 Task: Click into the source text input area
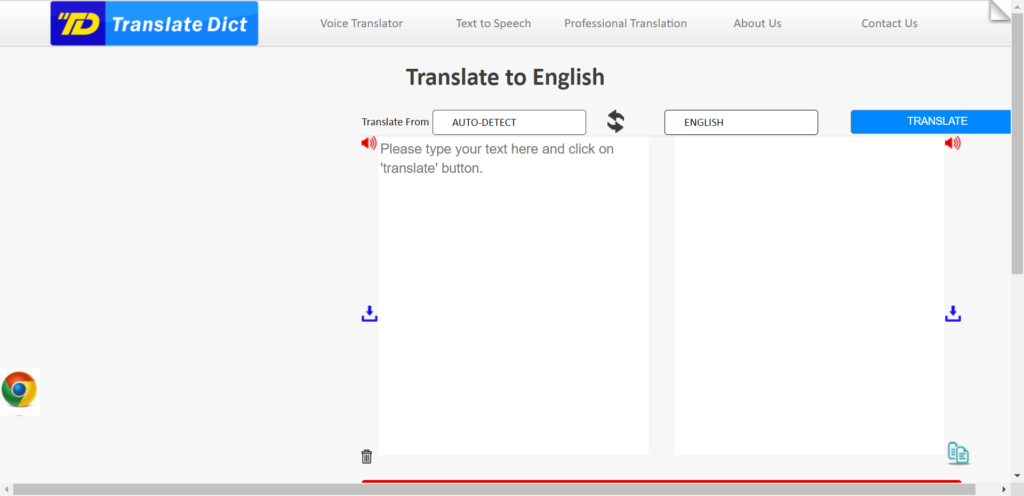513,300
